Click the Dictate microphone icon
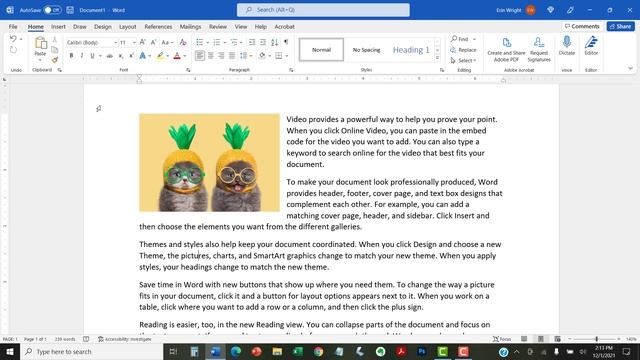This screenshot has width=640, height=360. click(x=567, y=42)
